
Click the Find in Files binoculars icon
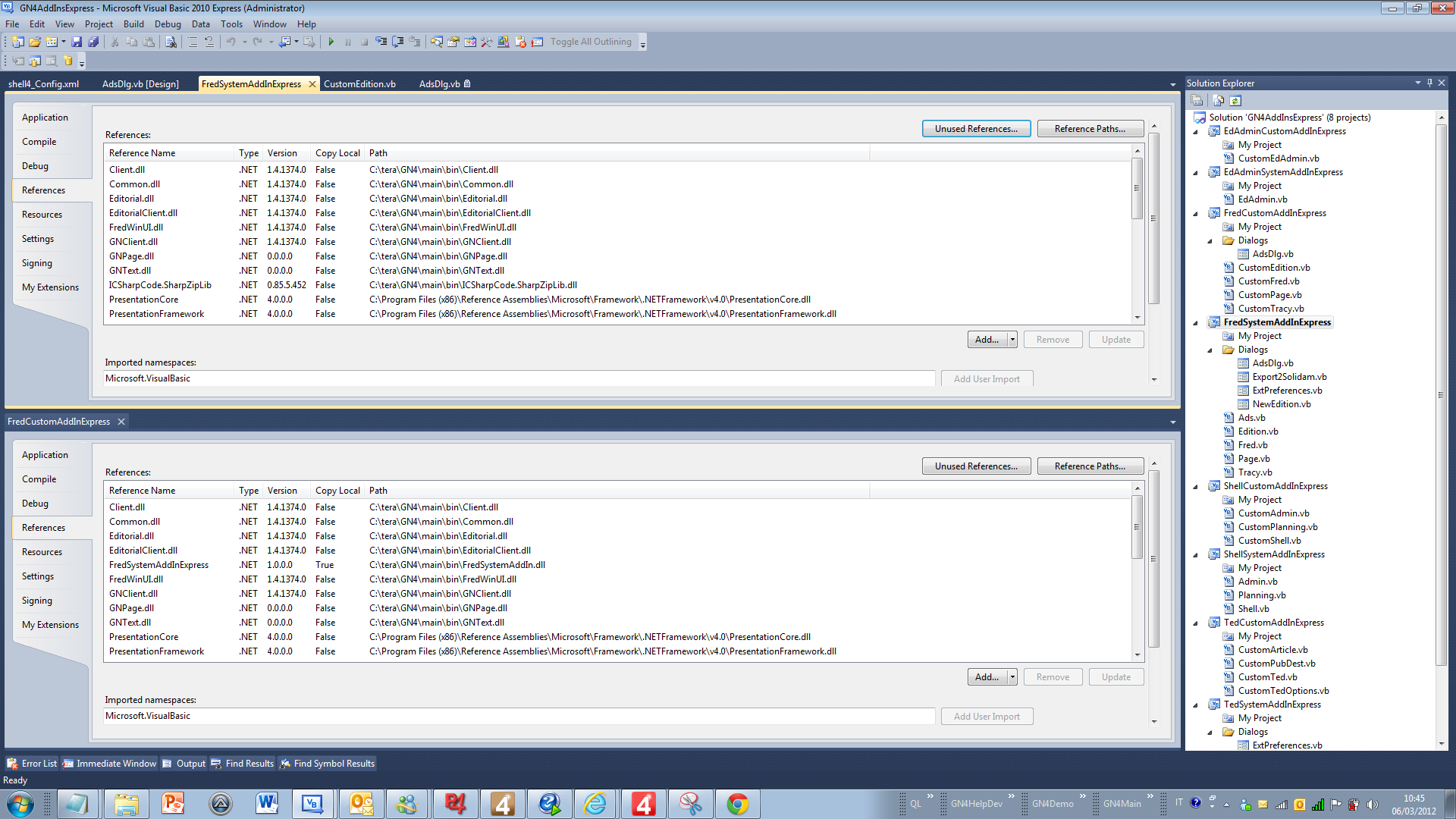tap(171, 42)
